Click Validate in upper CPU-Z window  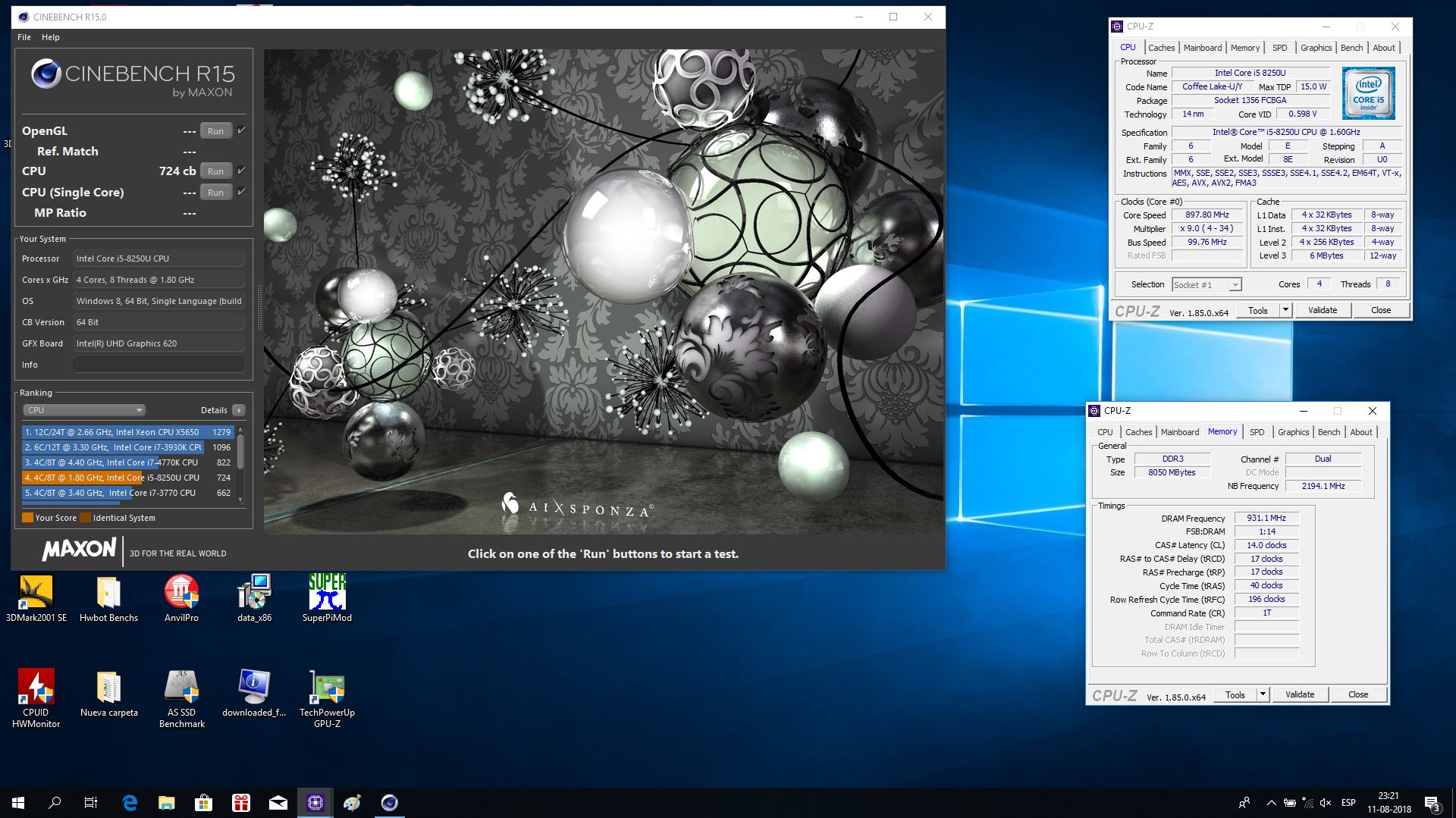(1323, 310)
